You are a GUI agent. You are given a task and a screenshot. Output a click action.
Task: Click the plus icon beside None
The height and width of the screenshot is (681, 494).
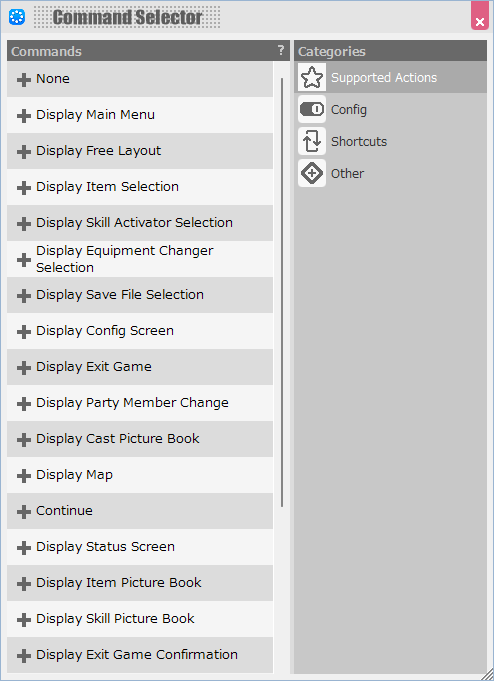[24, 80]
